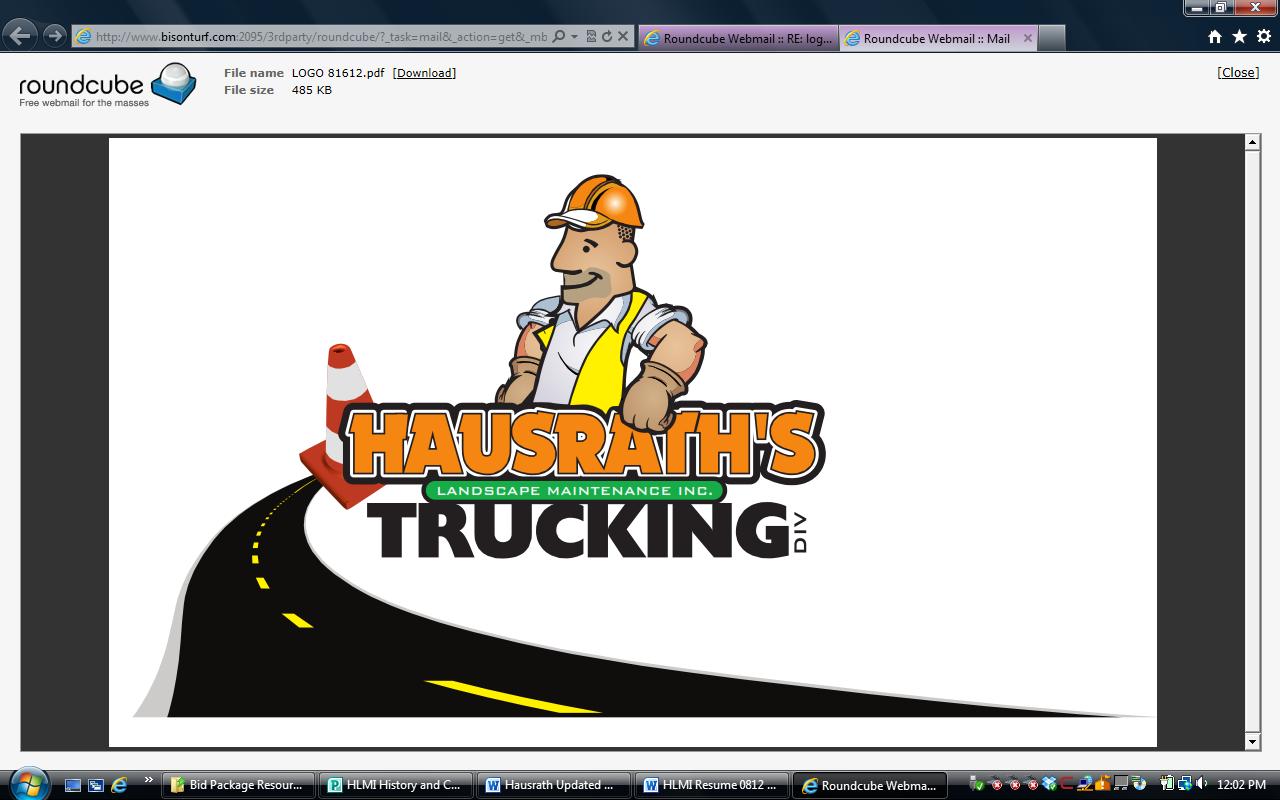Open the browser Tools gear menu
Image resolution: width=1280 pixels, height=800 pixels.
(1263, 36)
